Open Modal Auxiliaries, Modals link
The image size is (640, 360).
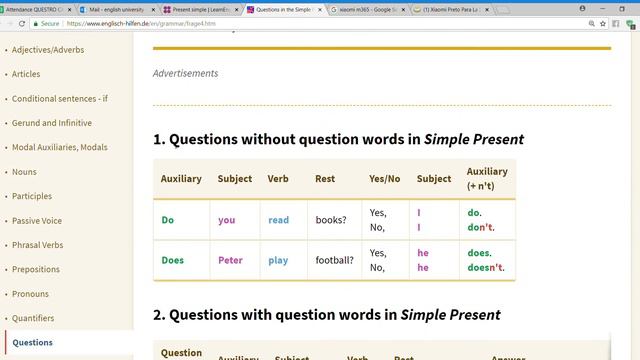(60, 147)
